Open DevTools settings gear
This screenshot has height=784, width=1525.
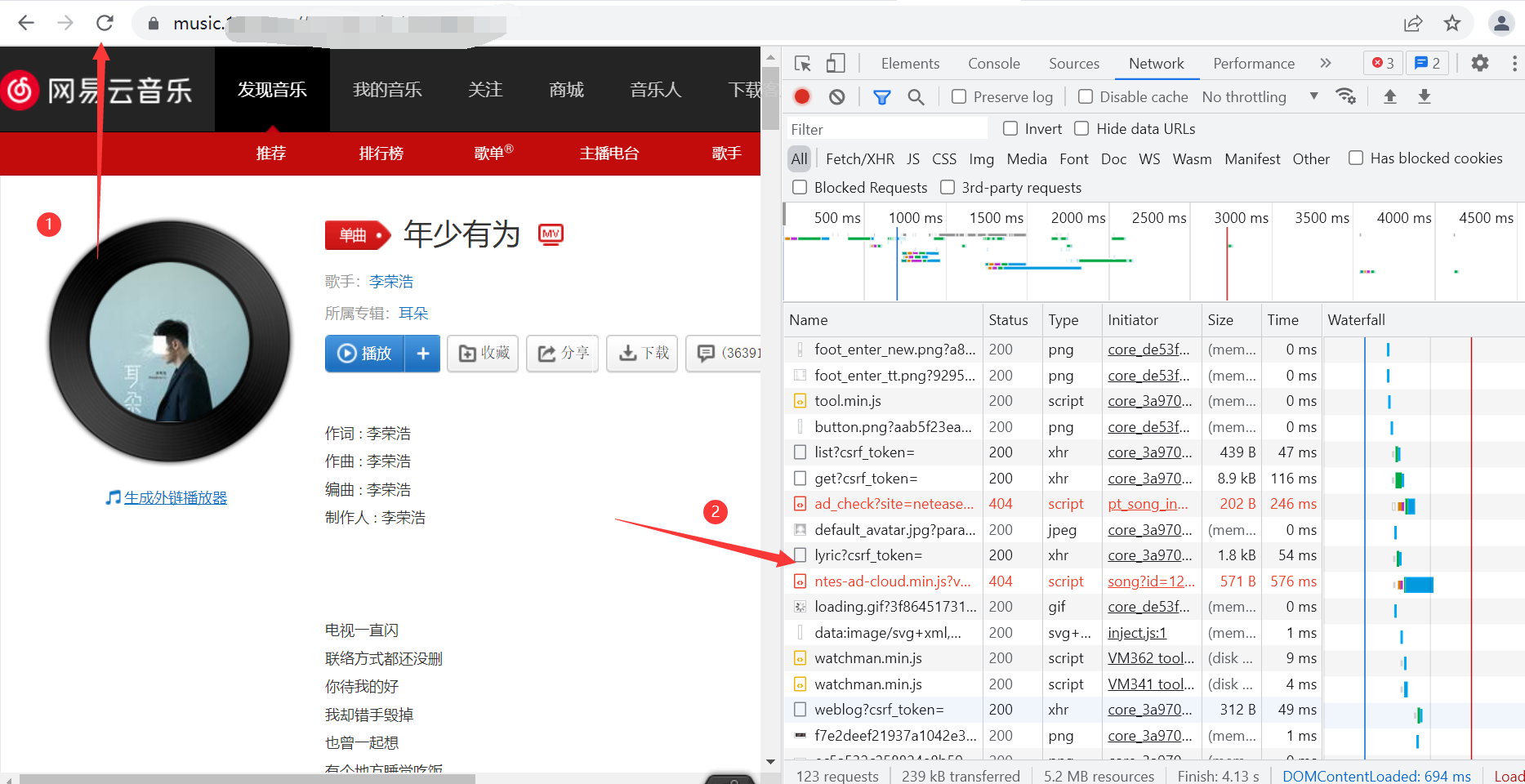1479,63
